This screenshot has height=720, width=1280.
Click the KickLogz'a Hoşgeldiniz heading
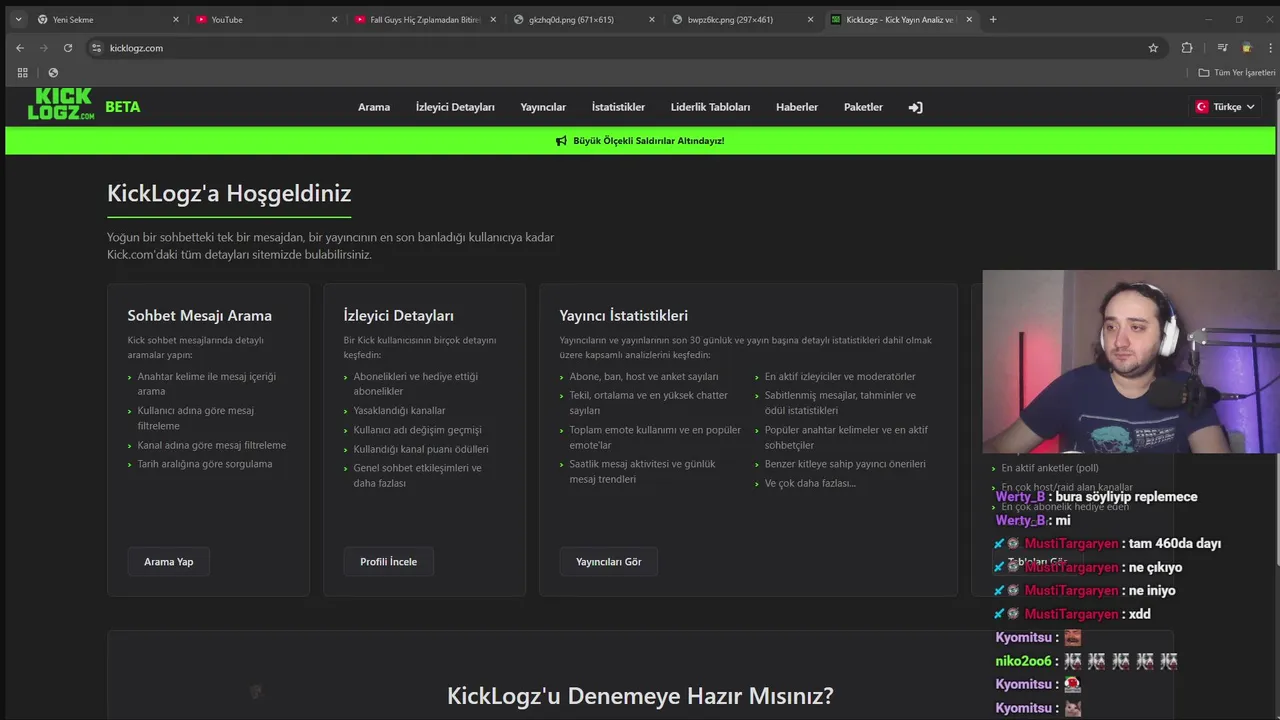point(229,193)
